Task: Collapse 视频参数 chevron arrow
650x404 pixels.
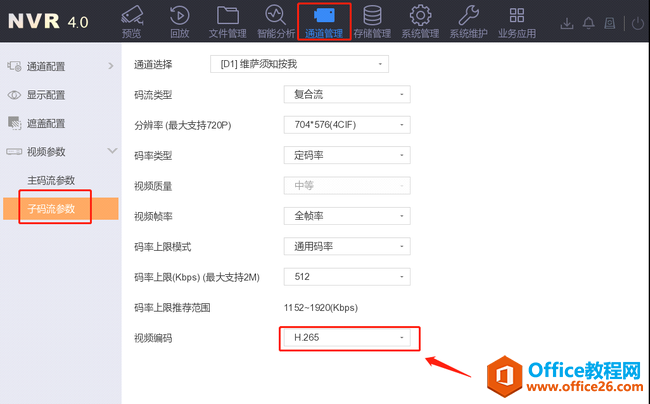Action: (112, 151)
